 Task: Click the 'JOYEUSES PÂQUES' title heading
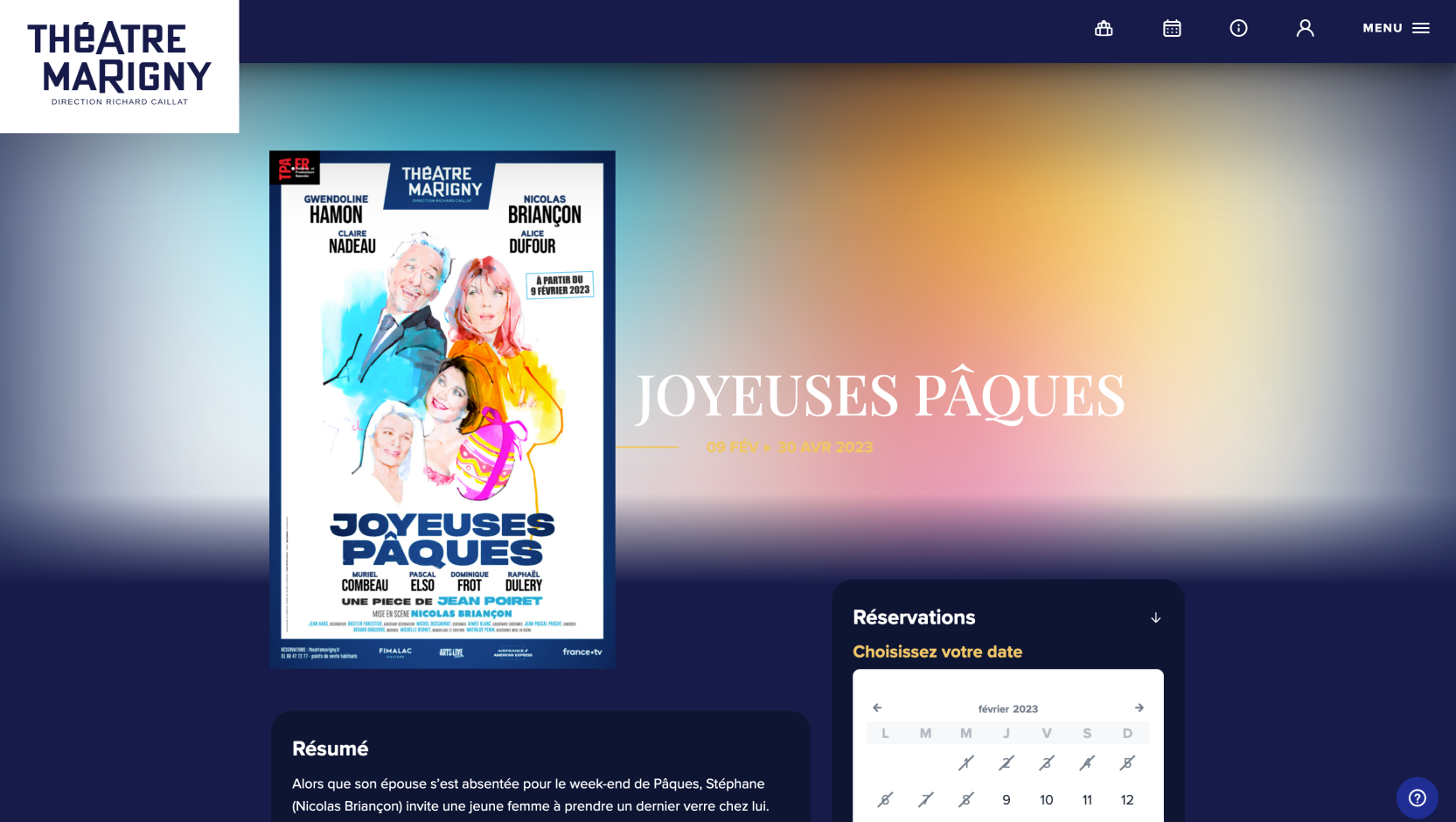[880, 395]
